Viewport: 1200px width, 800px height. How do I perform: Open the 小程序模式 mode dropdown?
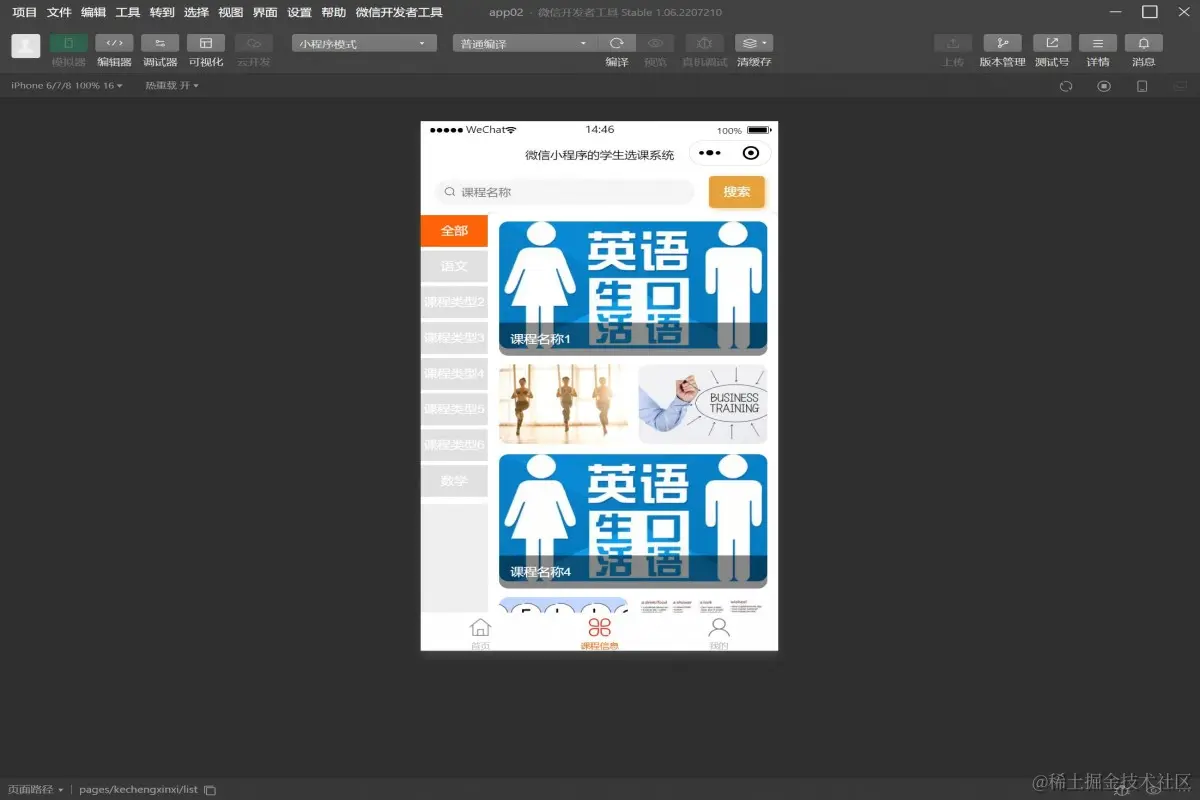364,43
